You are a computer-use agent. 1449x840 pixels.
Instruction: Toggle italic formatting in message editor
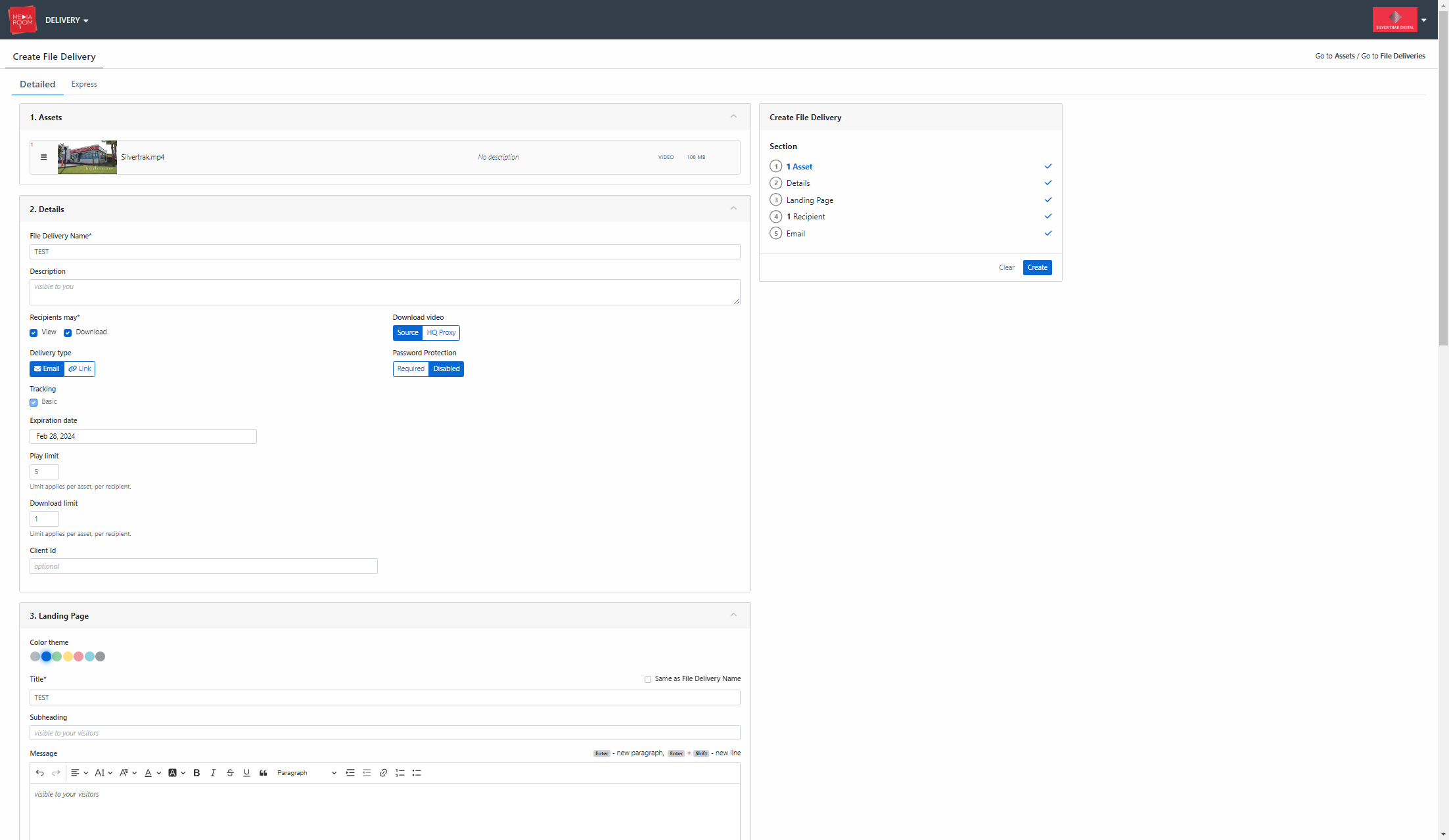[213, 773]
